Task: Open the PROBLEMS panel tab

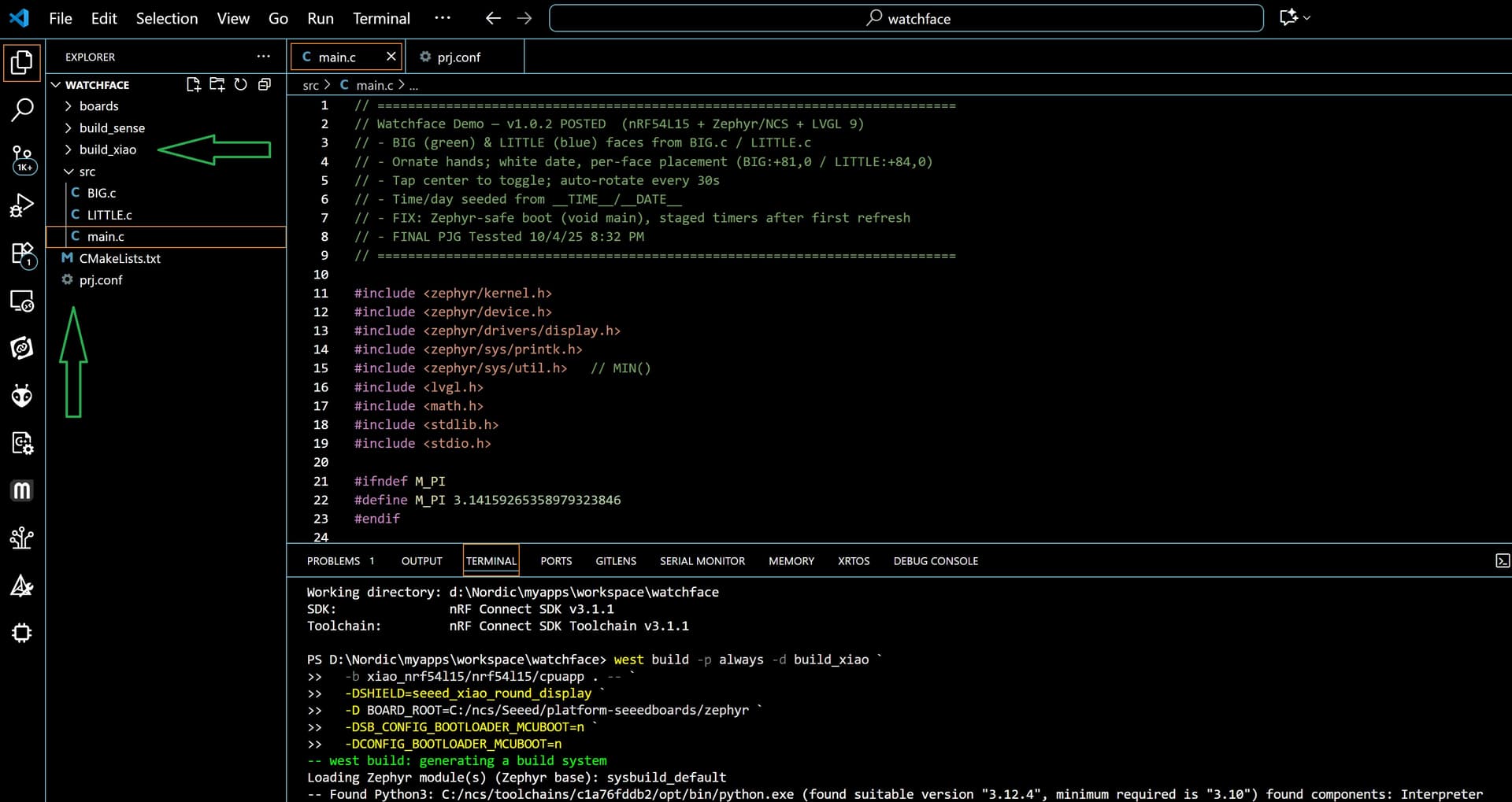Action: click(x=333, y=561)
